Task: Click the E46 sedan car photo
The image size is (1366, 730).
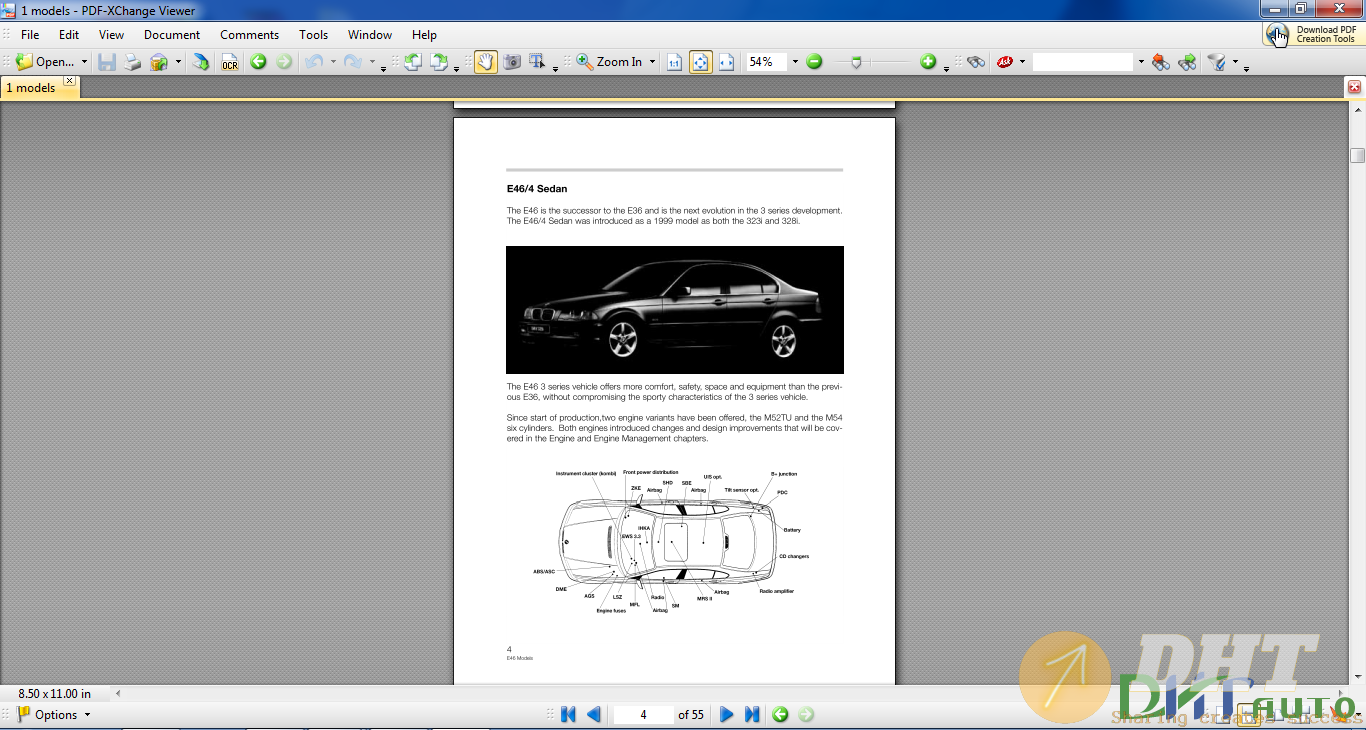Action: pos(675,310)
